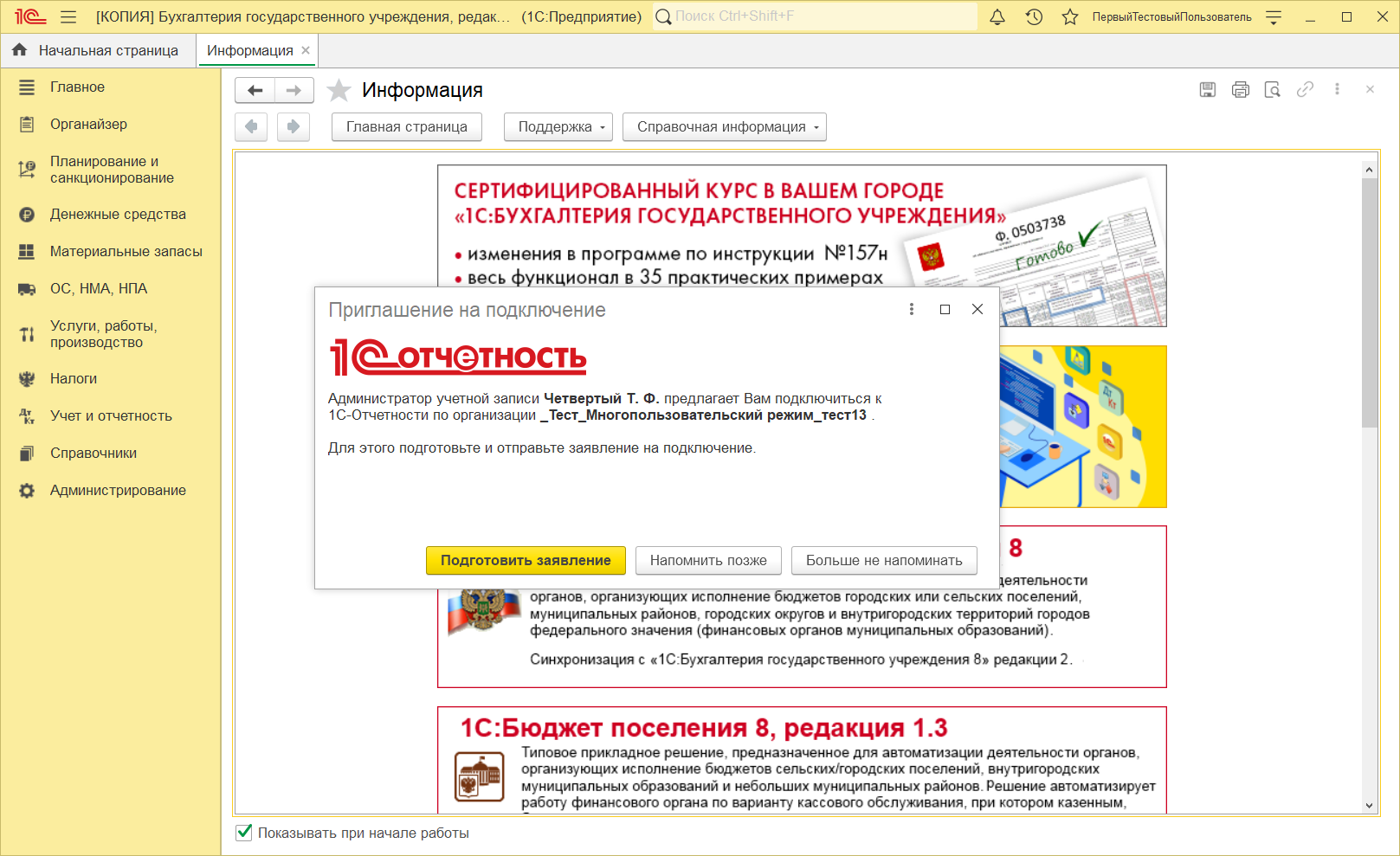
Task: Open favorites star in title bar
Action: [1070, 16]
